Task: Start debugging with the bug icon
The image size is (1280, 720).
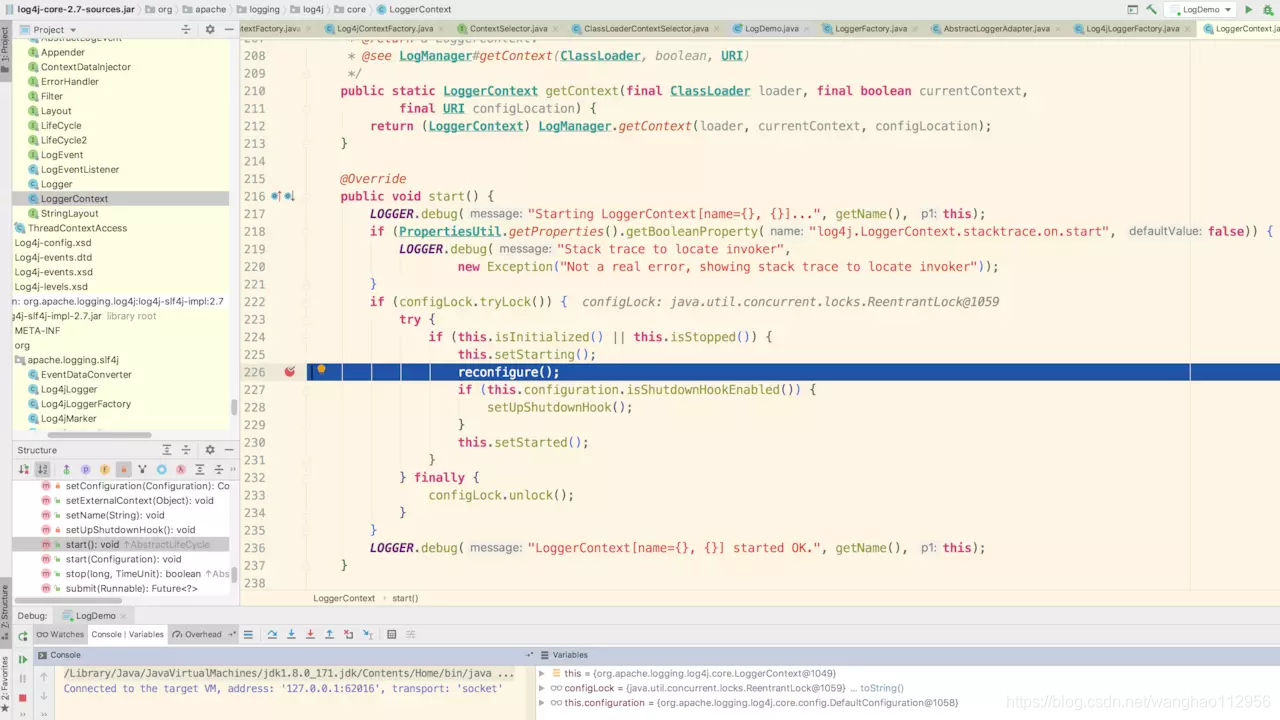Action: 1270,9
